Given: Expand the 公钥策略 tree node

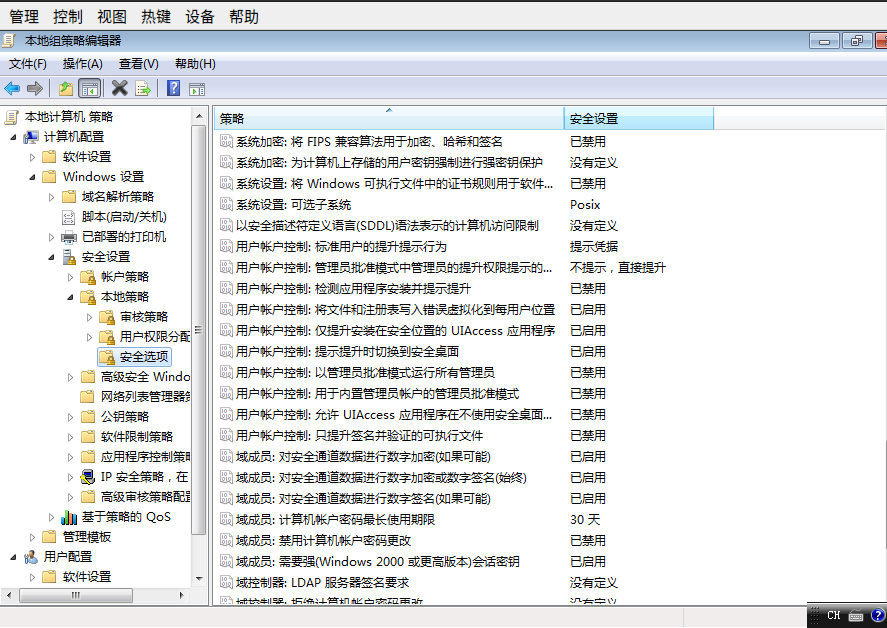Looking at the screenshot, I should tap(71, 417).
